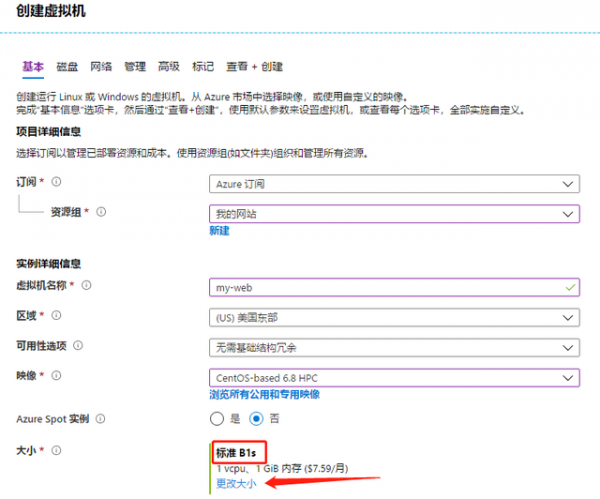Click the 新建 resource group link
600x499 pixels.
(219, 231)
